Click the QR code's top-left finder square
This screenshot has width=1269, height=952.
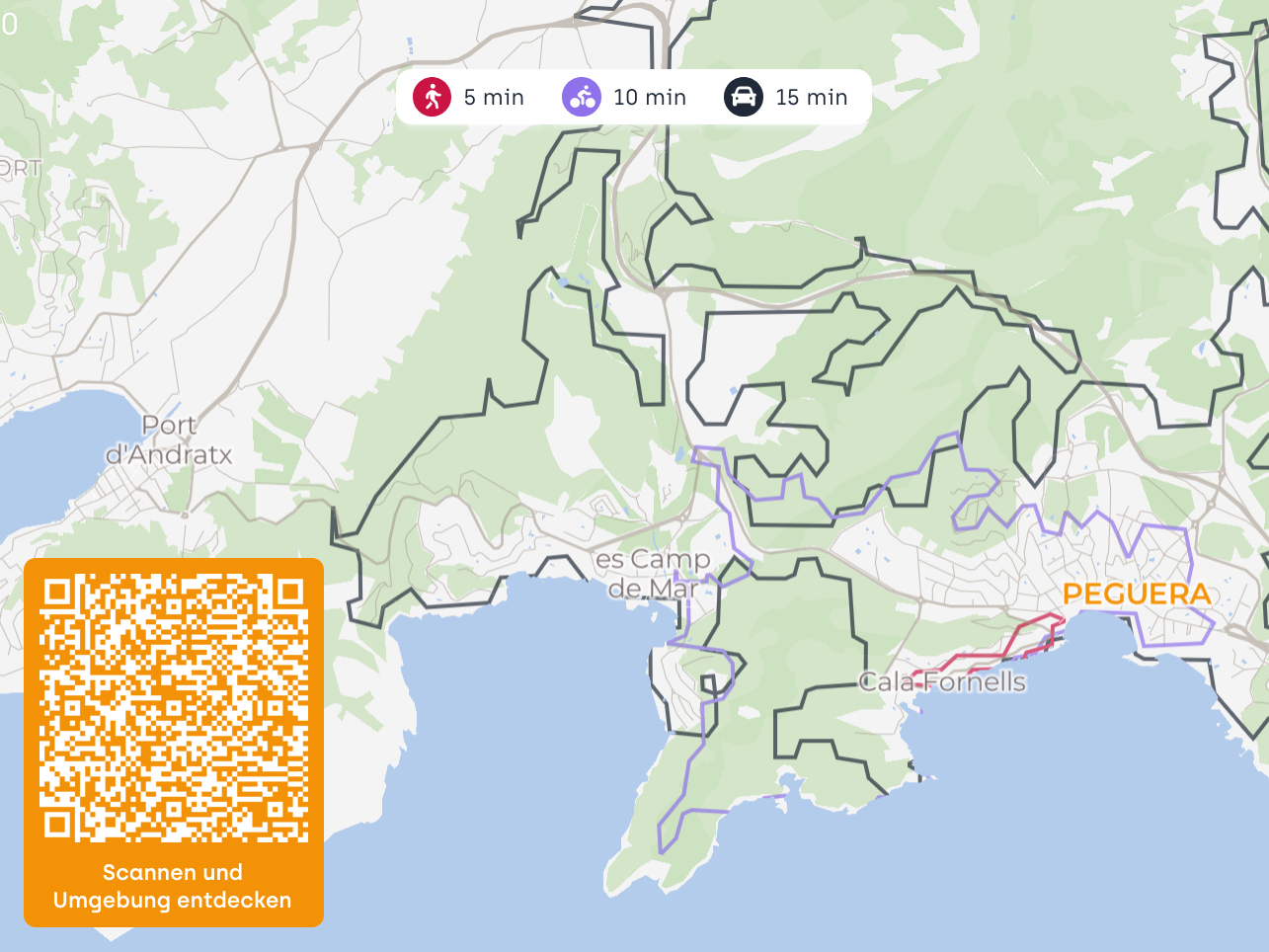point(58,593)
